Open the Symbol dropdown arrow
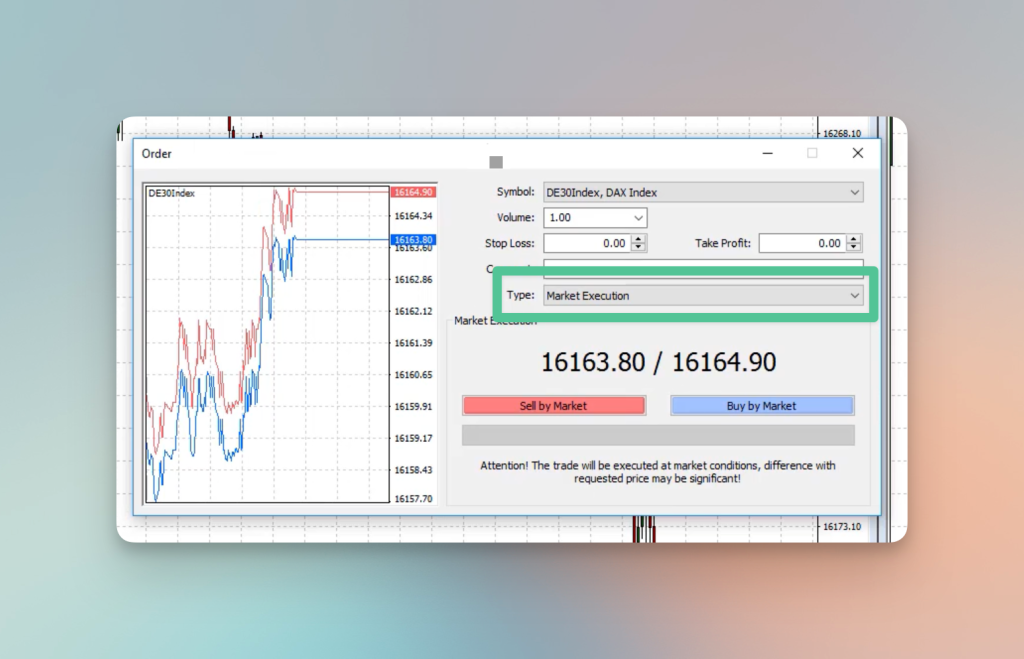Viewport: 1024px width, 659px height. tap(854, 193)
